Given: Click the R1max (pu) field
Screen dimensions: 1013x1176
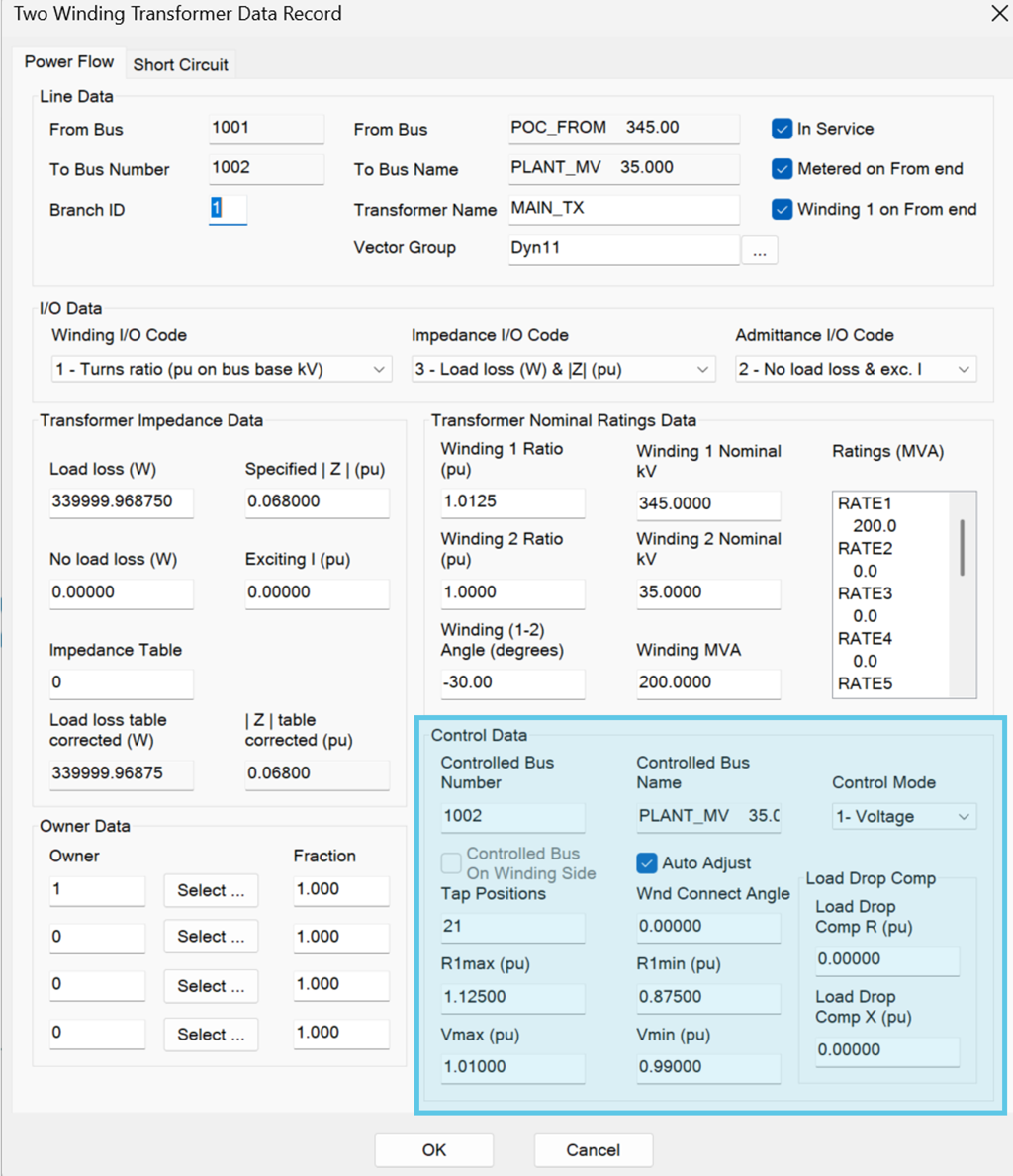Looking at the screenshot, I should (x=512, y=998).
